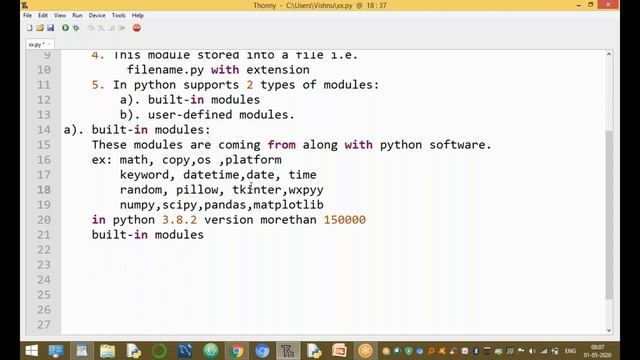The width and height of the screenshot is (640, 360).
Task: Click the ENG language indicator
Action: 570,351
